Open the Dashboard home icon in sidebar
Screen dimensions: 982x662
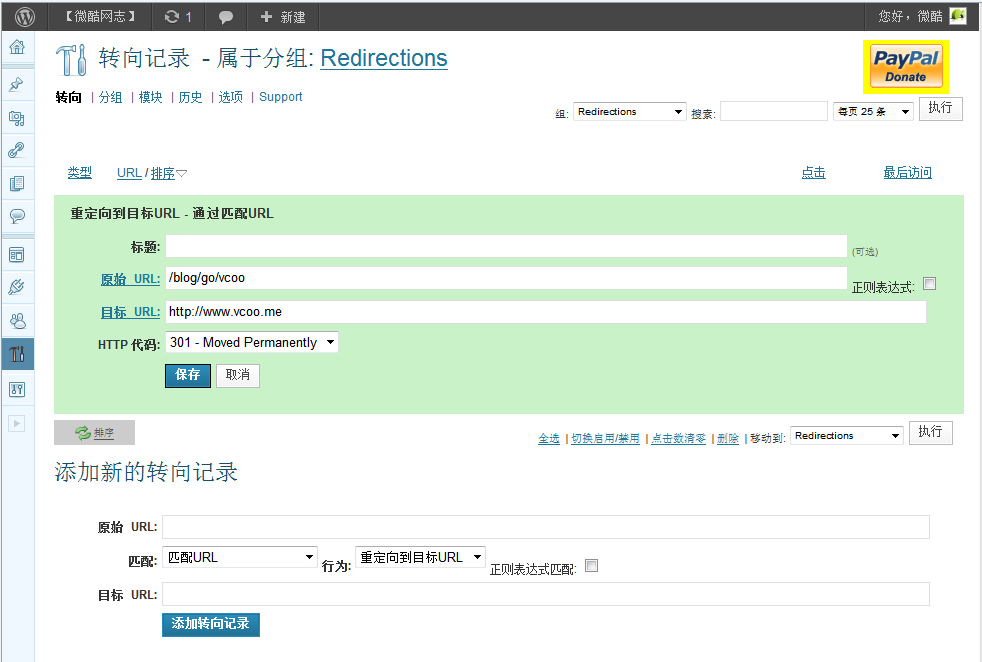[x=17, y=48]
